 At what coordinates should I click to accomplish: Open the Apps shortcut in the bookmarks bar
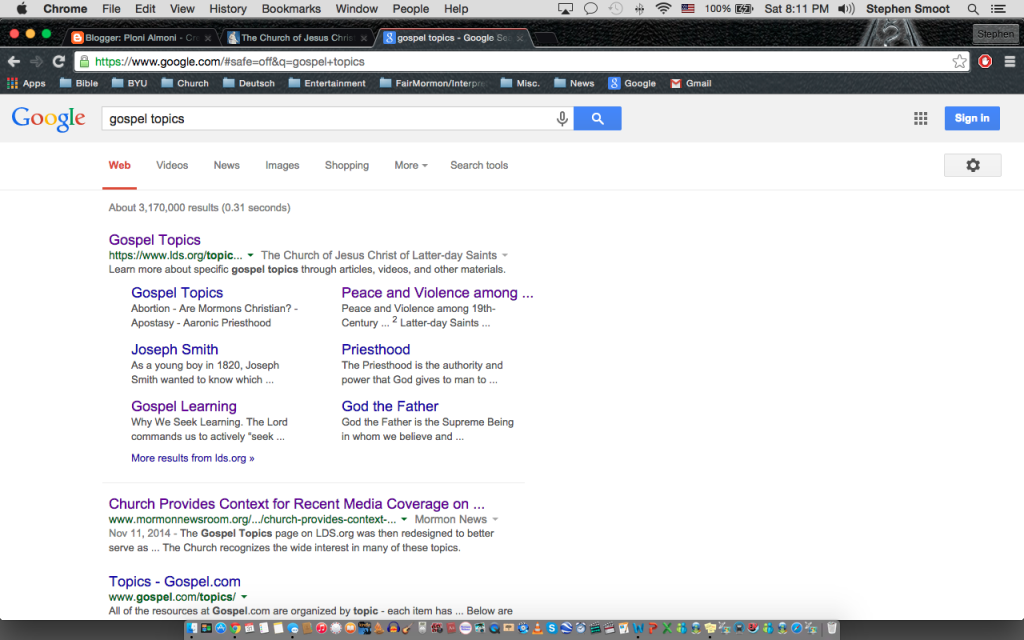pyautogui.click(x=26, y=83)
